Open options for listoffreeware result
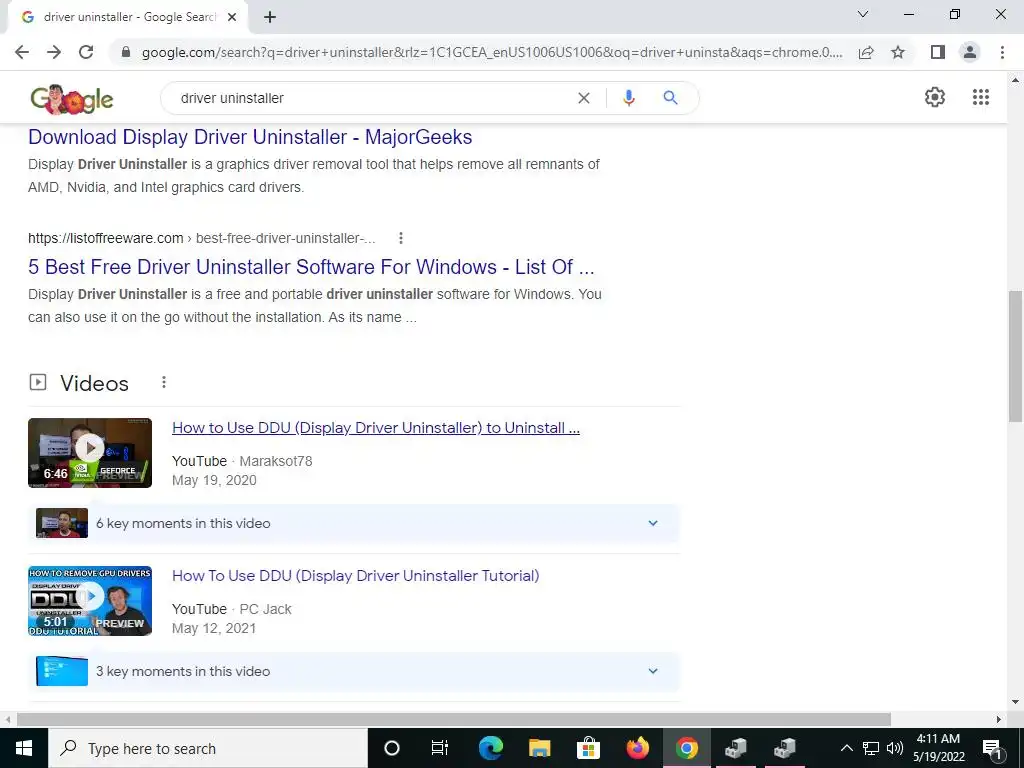Image resolution: width=1024 pixels, height=768 pixels. point(401,238)
